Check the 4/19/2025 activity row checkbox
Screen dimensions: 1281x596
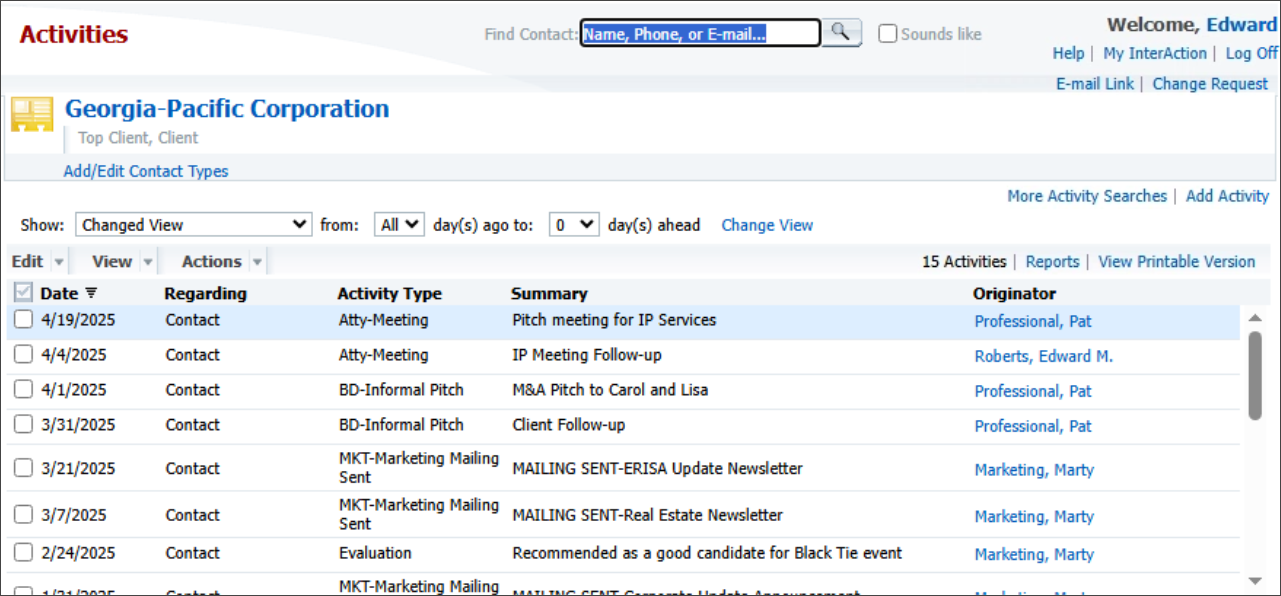[24, 320]
